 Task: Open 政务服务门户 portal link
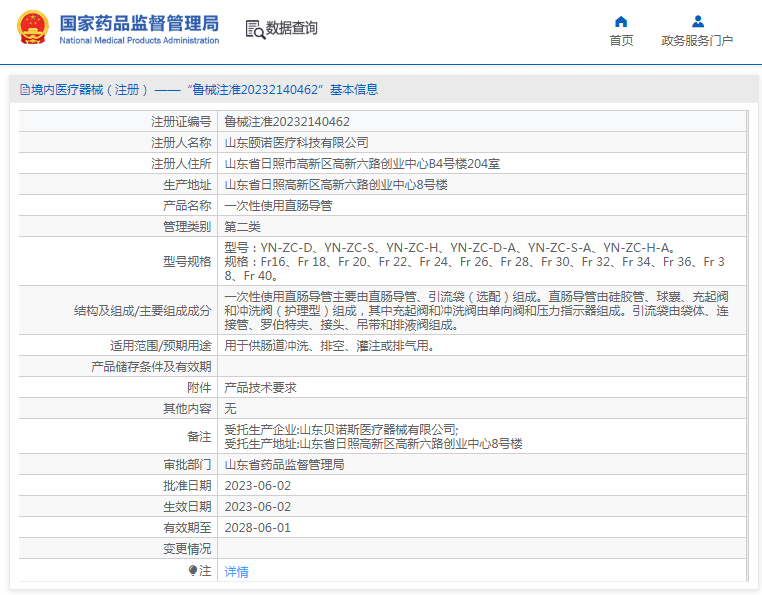(x=697, y=40)
